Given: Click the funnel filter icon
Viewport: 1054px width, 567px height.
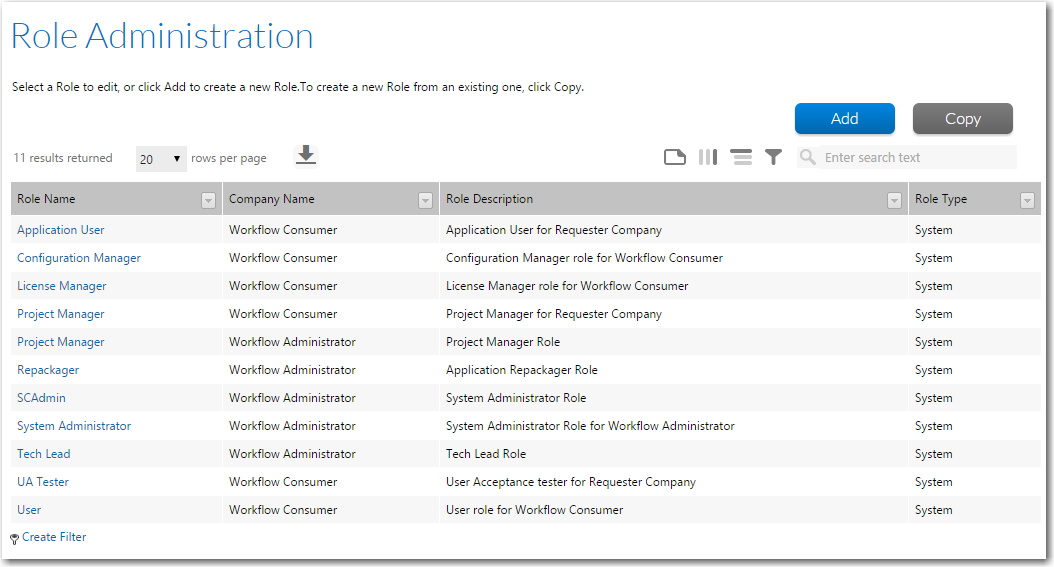Looking at the screenshot, I should point(773,157).
